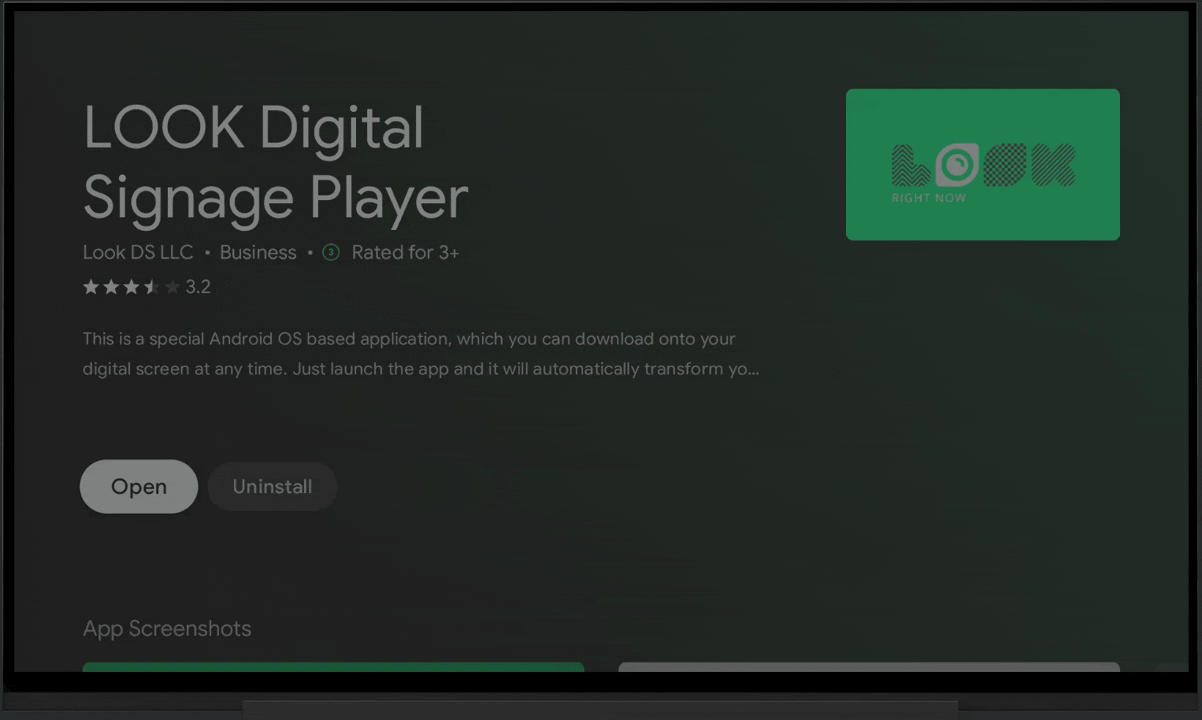This screenshot has height=720, width=1202.
Task: Click the circled 3 content rating icon
Action: (331, 252)
